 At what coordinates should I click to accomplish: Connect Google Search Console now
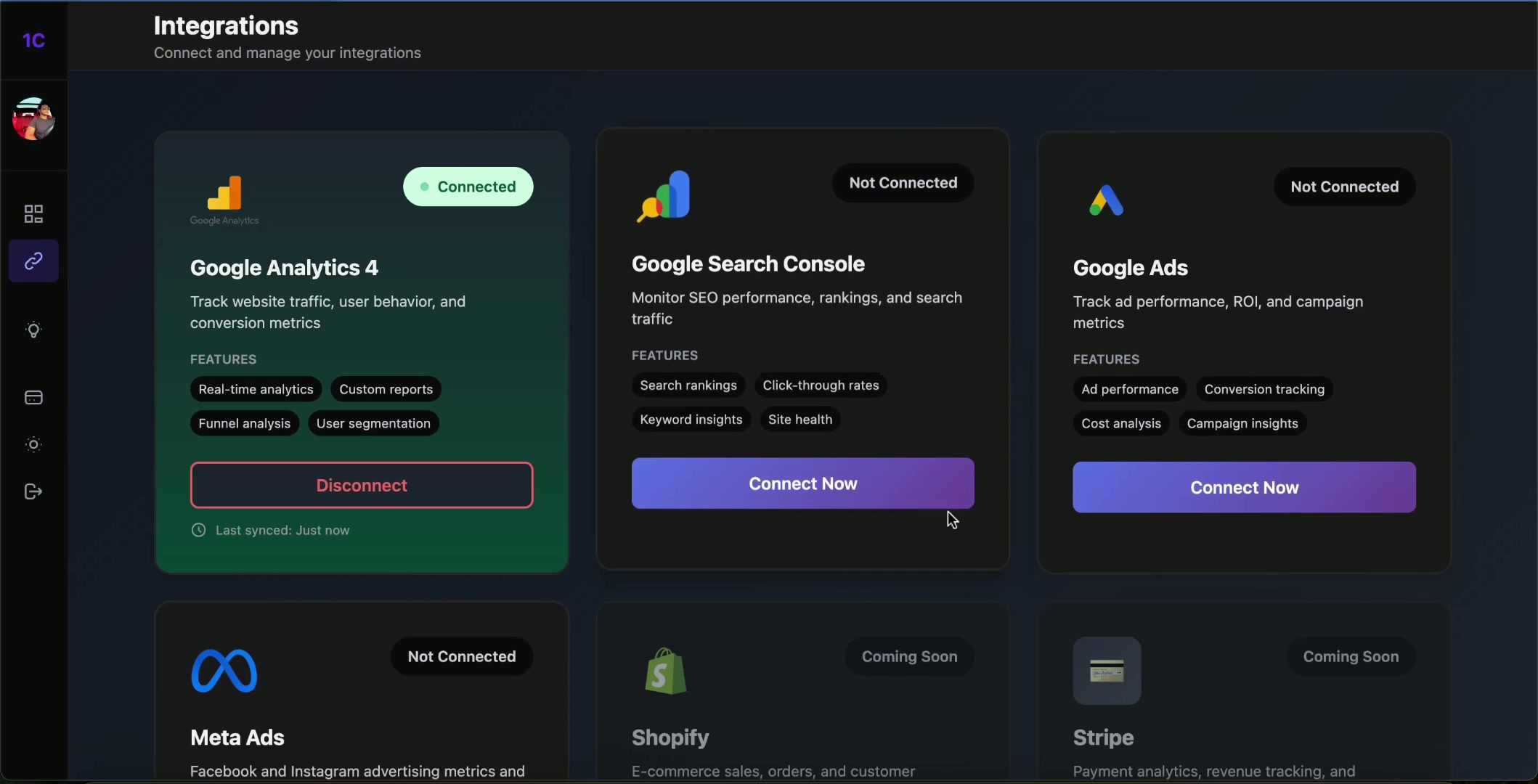tap(802, 483)
